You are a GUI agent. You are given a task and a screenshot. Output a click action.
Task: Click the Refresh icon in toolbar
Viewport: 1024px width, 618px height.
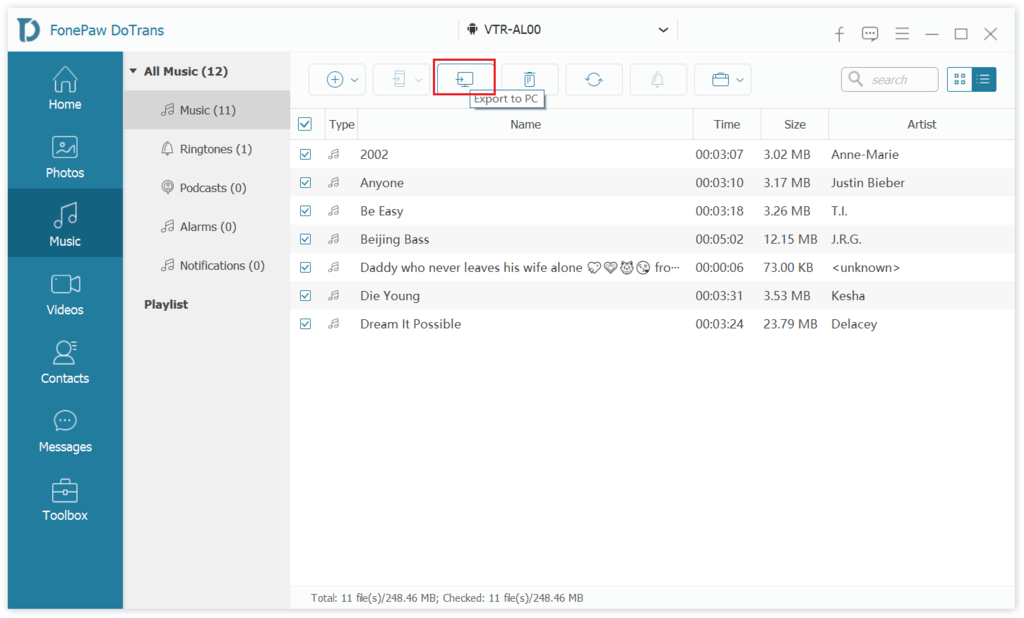(x=594, y=80)
